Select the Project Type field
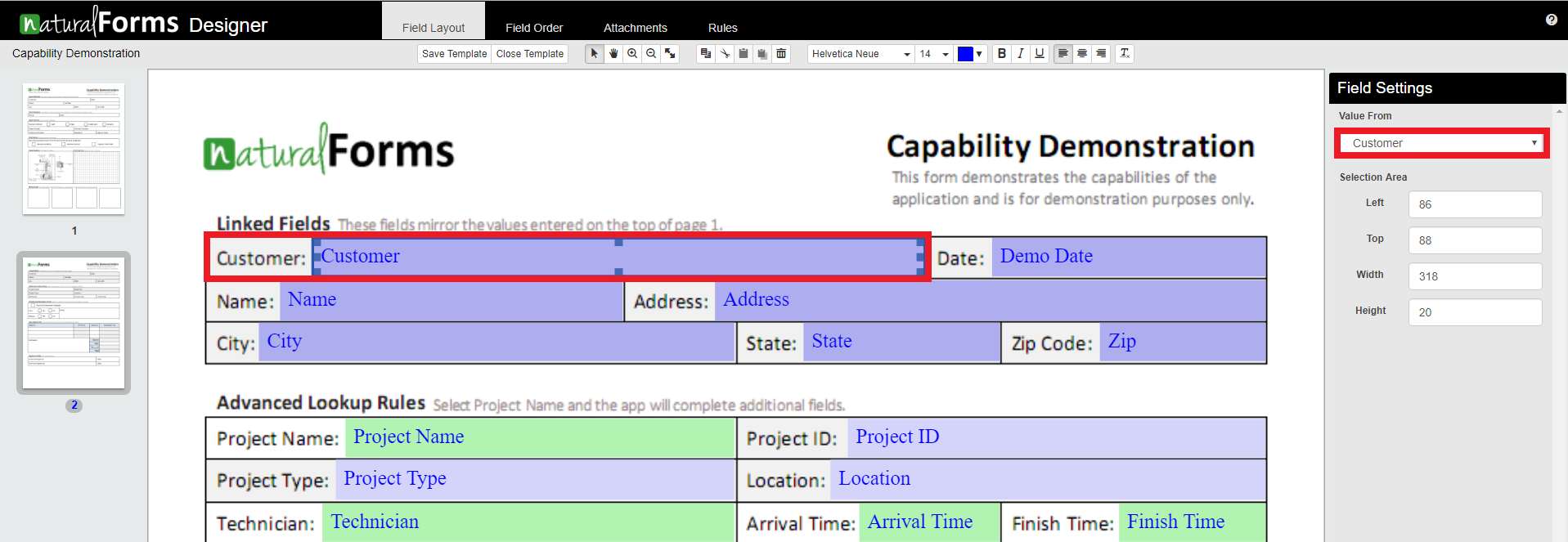This screenshot has width=1568, height=542. click(535, 480)
